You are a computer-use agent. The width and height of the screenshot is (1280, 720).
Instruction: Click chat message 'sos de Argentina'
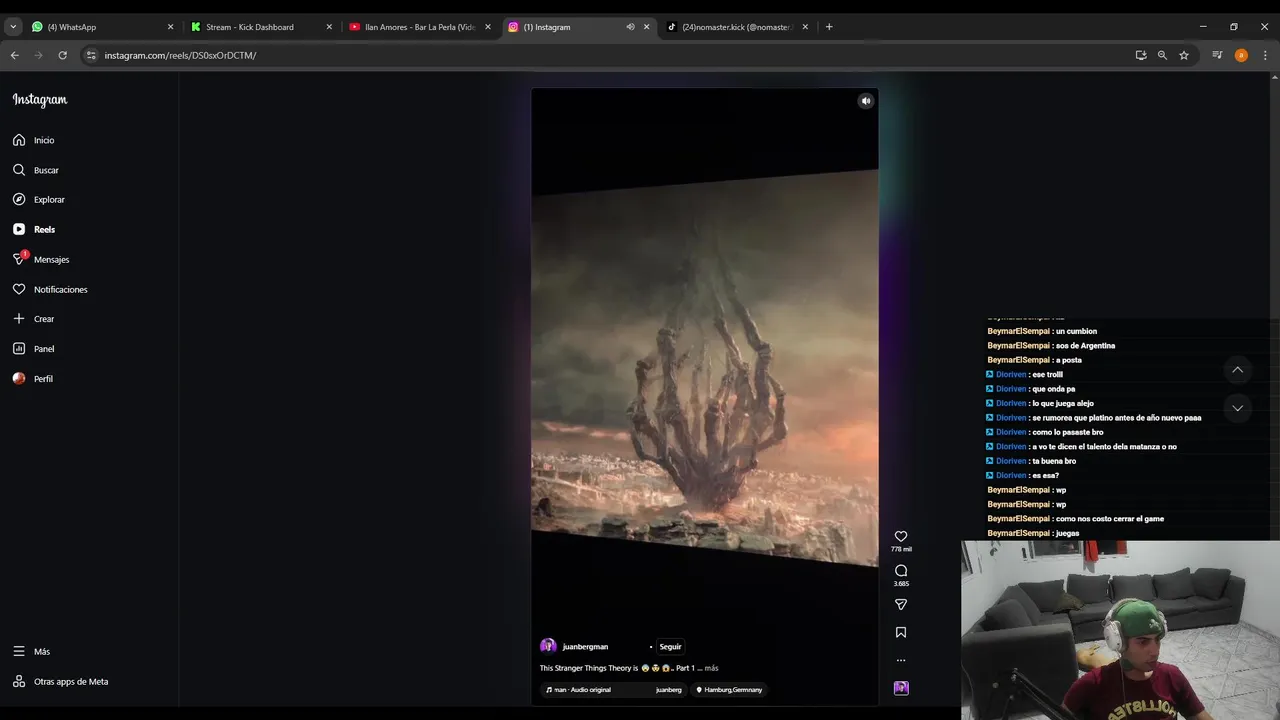click(1085, 346)
